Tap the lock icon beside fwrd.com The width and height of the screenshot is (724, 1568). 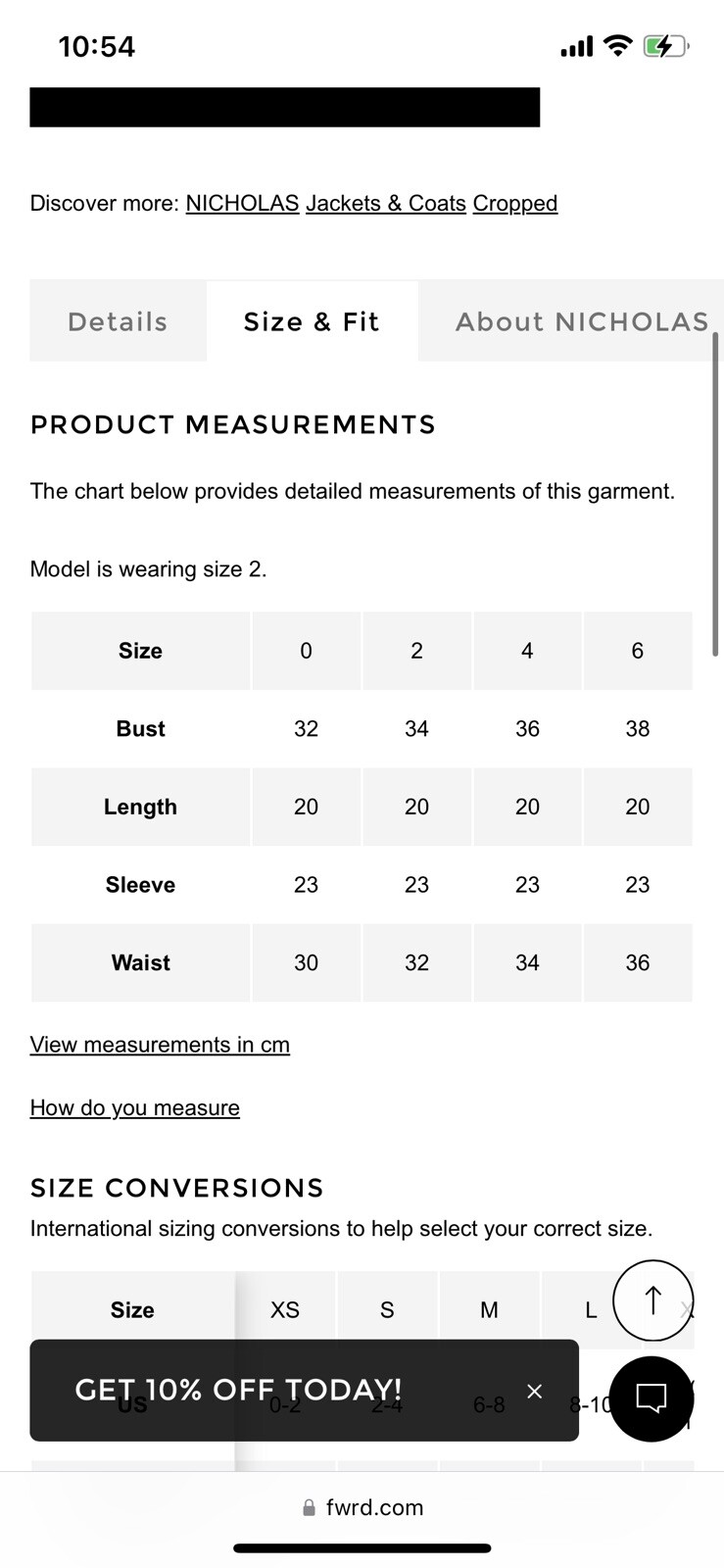click(310, 1507)
